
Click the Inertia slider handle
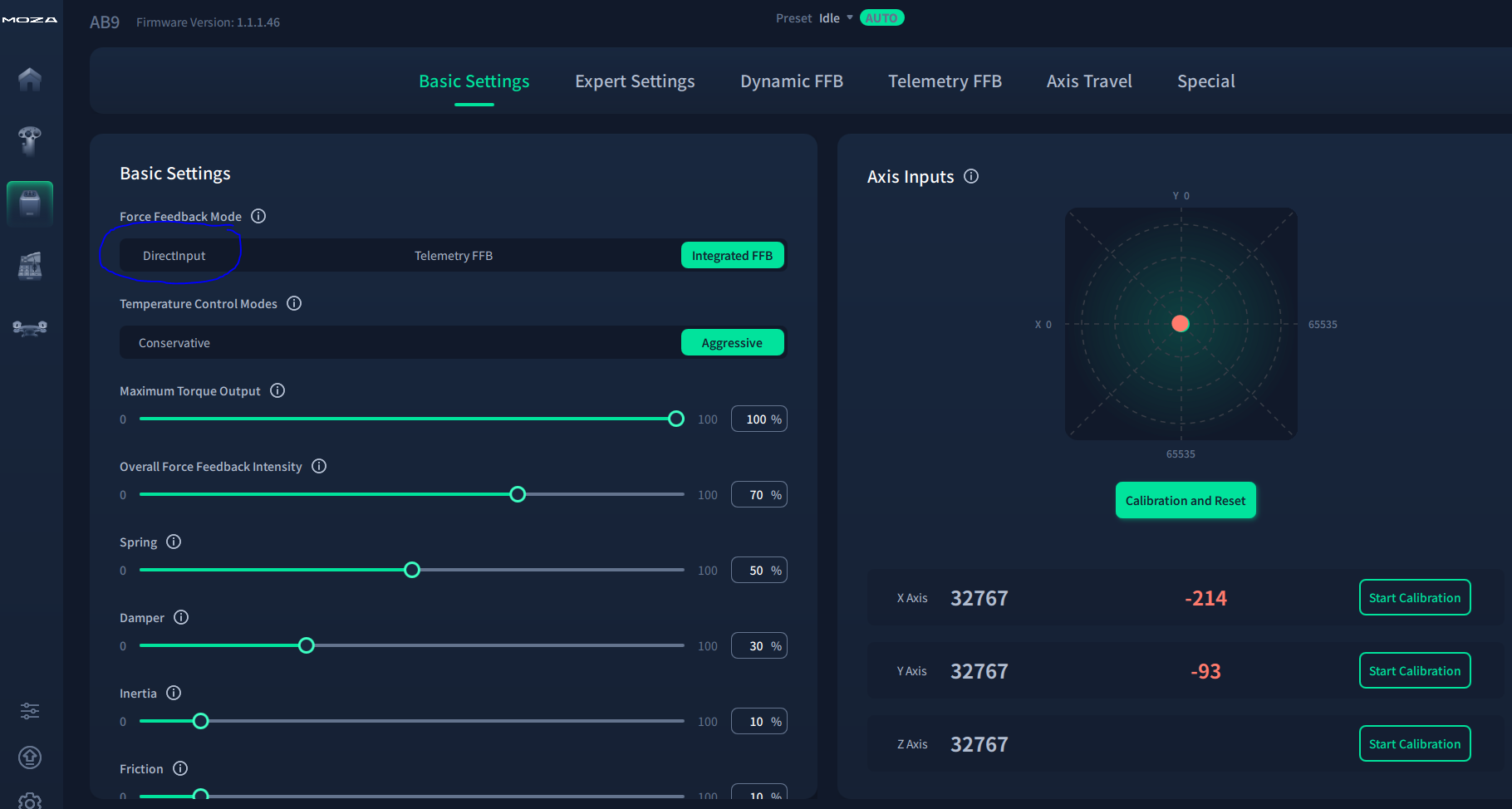(x=200, y=721)
